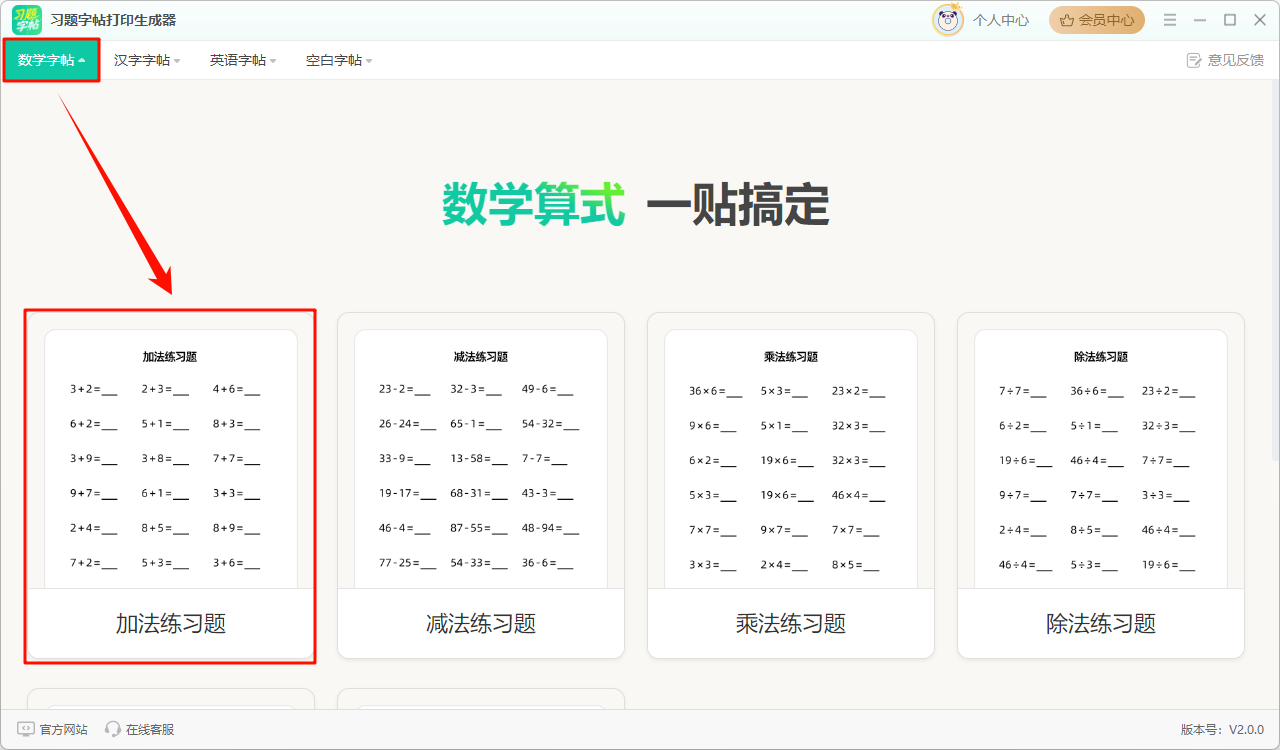The width and height of the screenshot is (1280, 750).
Task: Select the 除法练习题 preview thumbnail
Action: [x=1101, y=459]
